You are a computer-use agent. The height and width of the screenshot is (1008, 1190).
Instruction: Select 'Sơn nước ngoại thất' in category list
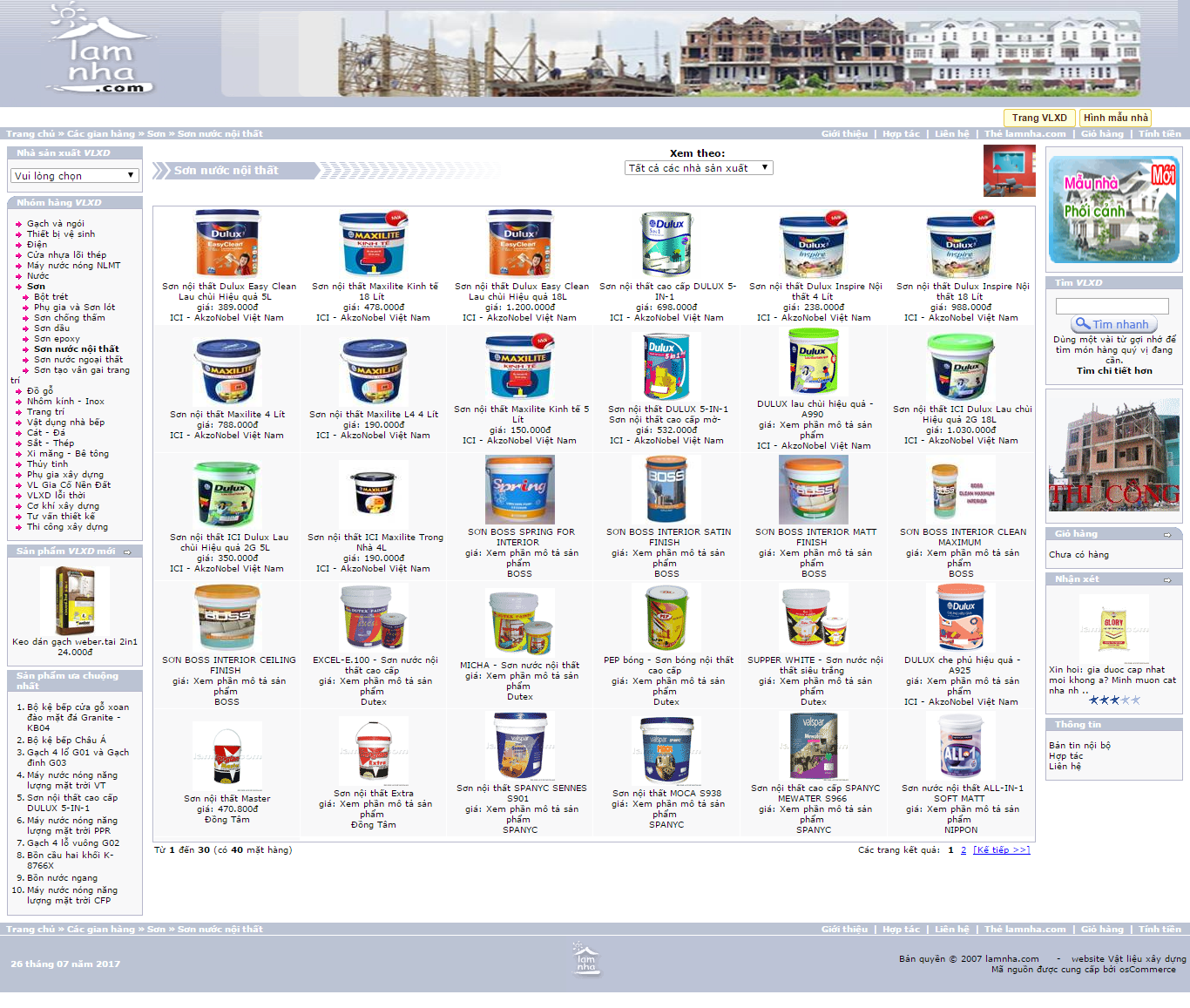coord(78,360)
